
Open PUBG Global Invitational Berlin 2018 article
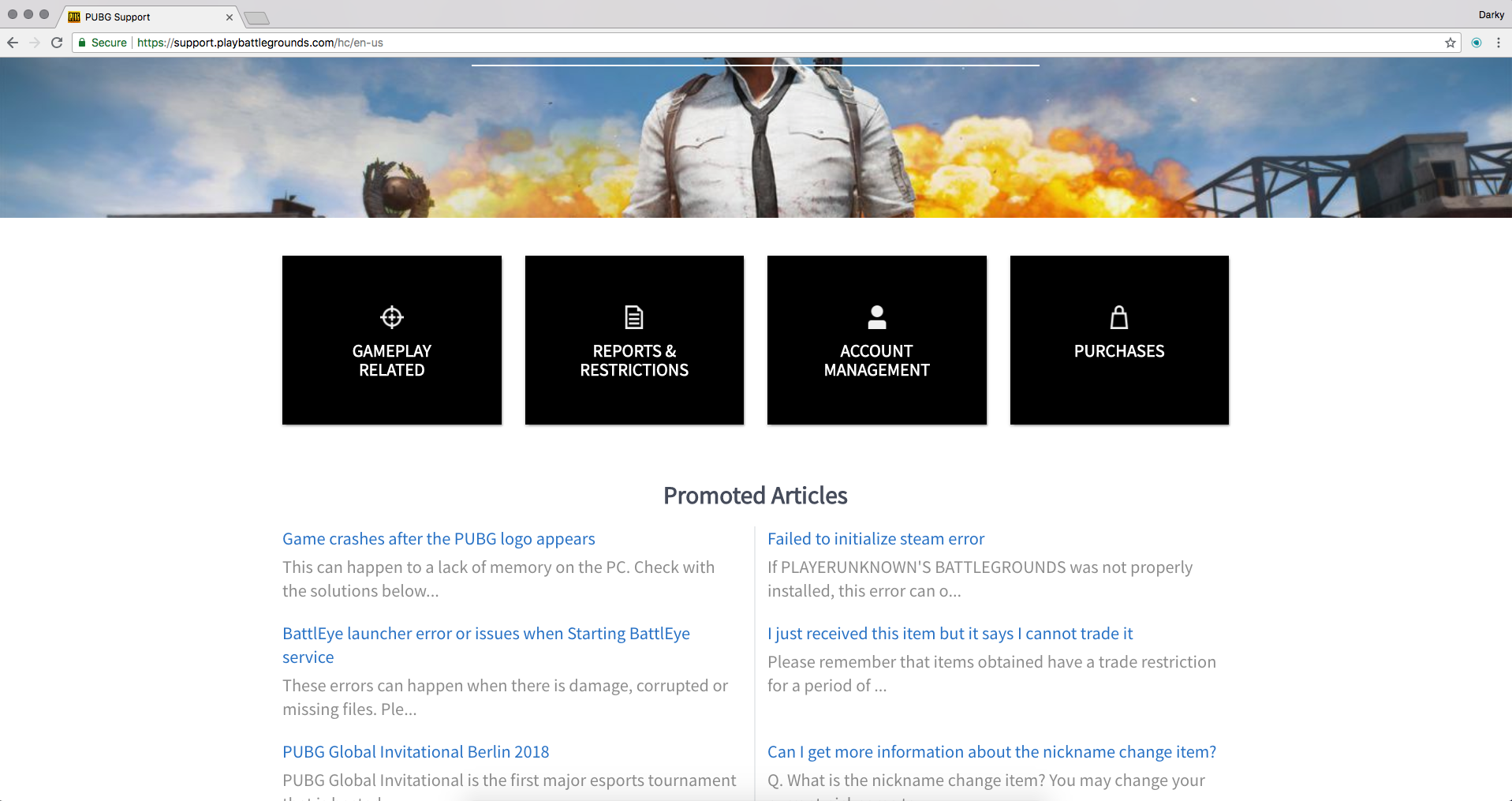pyautogui.click(x=416, y=752)
